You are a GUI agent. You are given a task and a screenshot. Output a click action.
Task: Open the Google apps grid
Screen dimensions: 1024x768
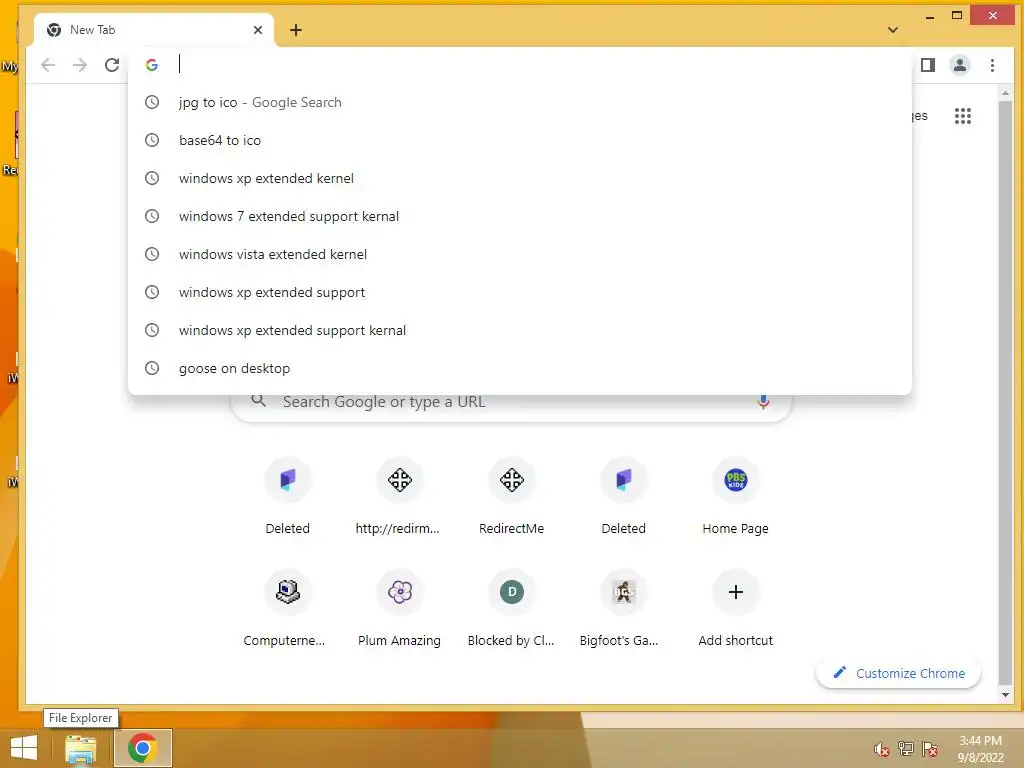963,116
